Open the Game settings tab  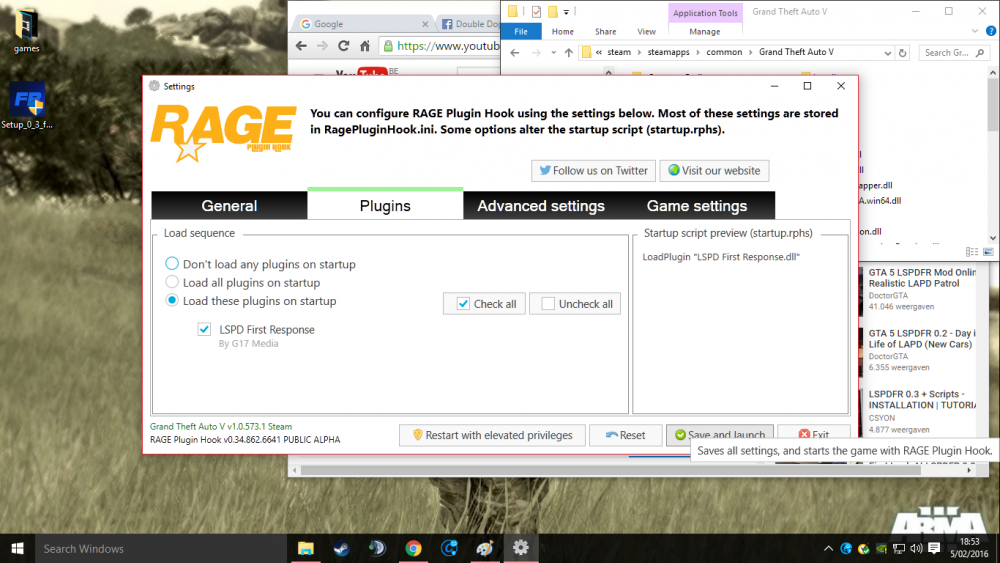coord(696,206)
